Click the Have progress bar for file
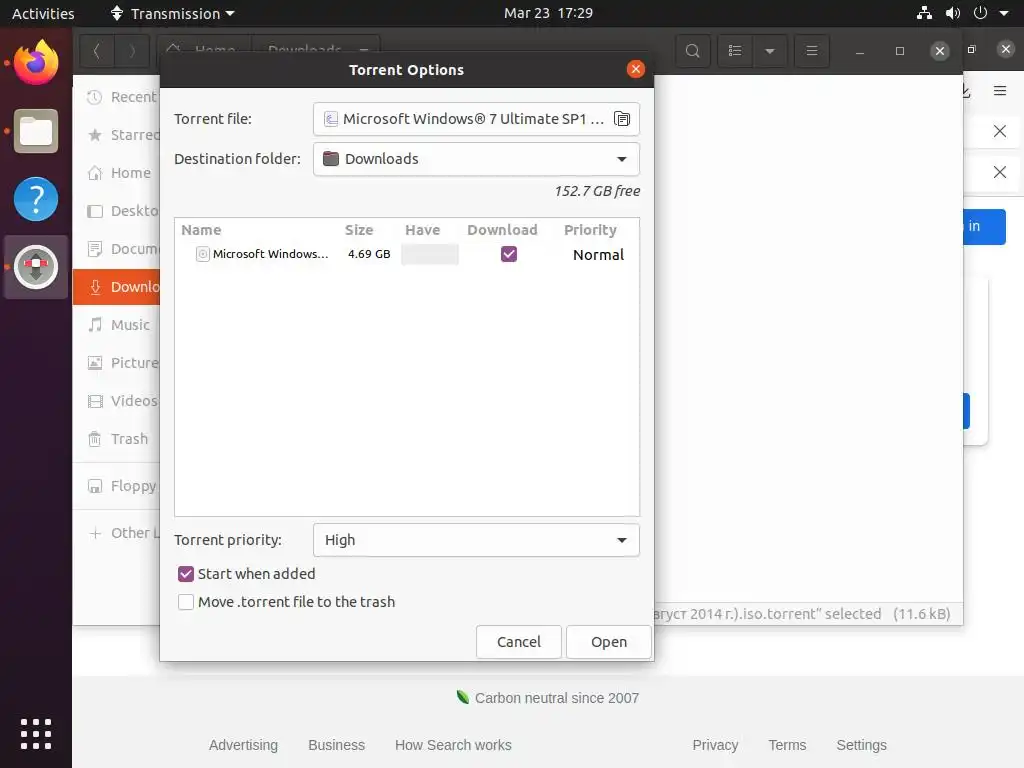1024x768 pixels. pos(430,254)
